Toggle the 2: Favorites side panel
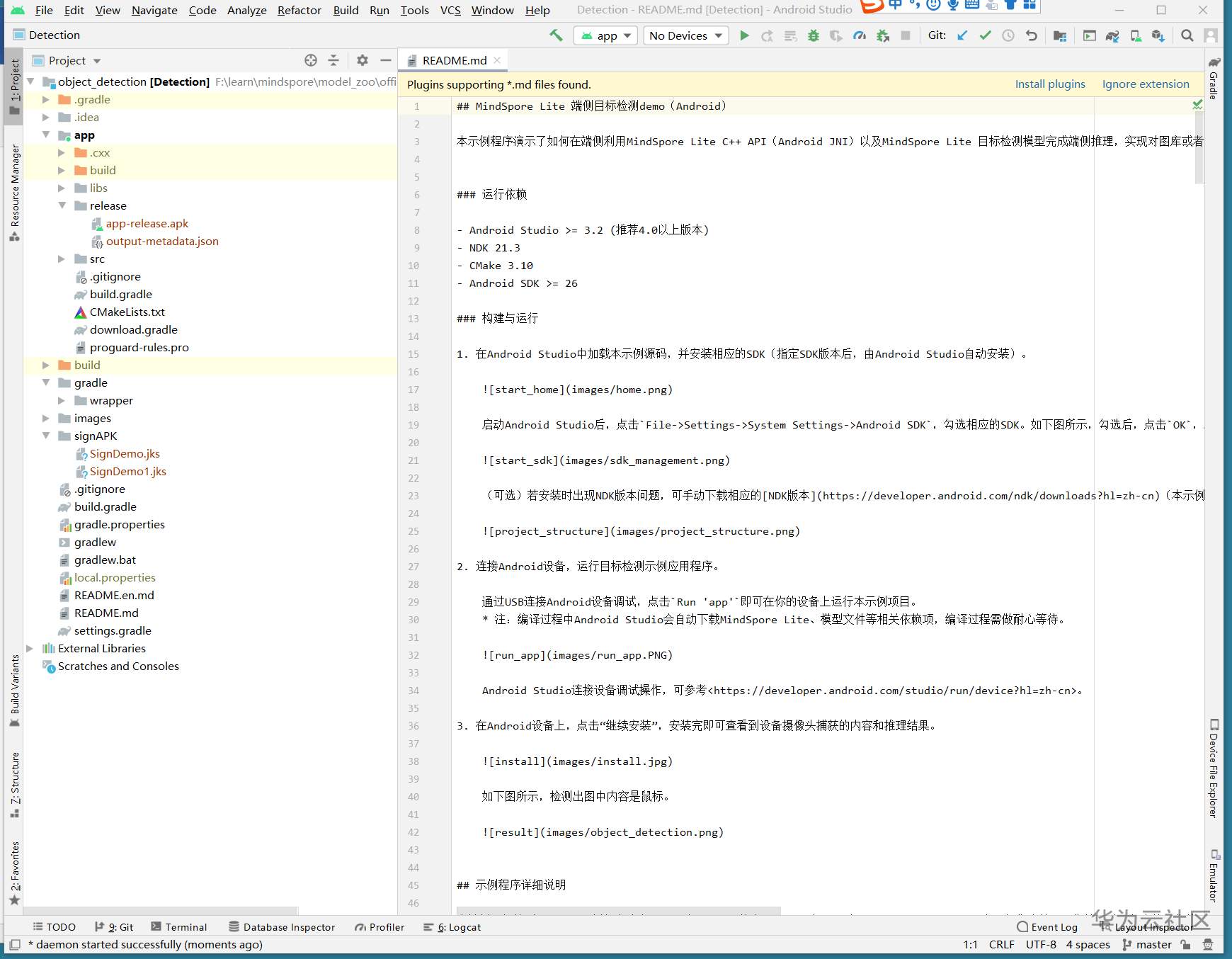 coord(15,873)
